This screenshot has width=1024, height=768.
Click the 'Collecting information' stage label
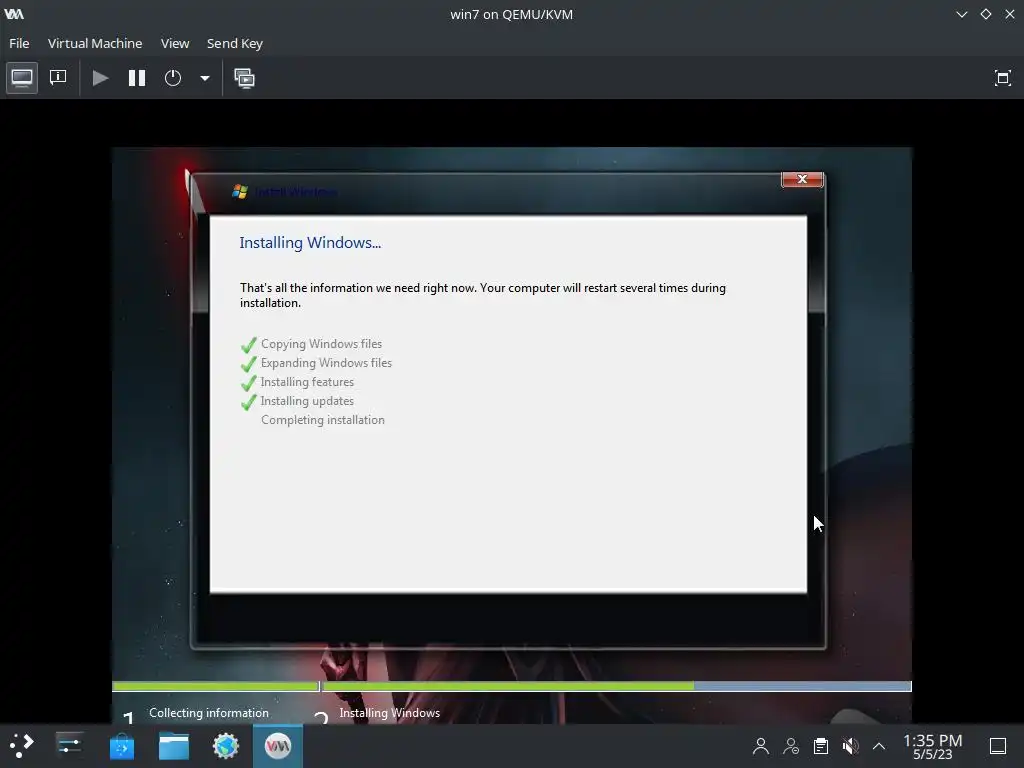pyautogui.click(x=208, y=712)
